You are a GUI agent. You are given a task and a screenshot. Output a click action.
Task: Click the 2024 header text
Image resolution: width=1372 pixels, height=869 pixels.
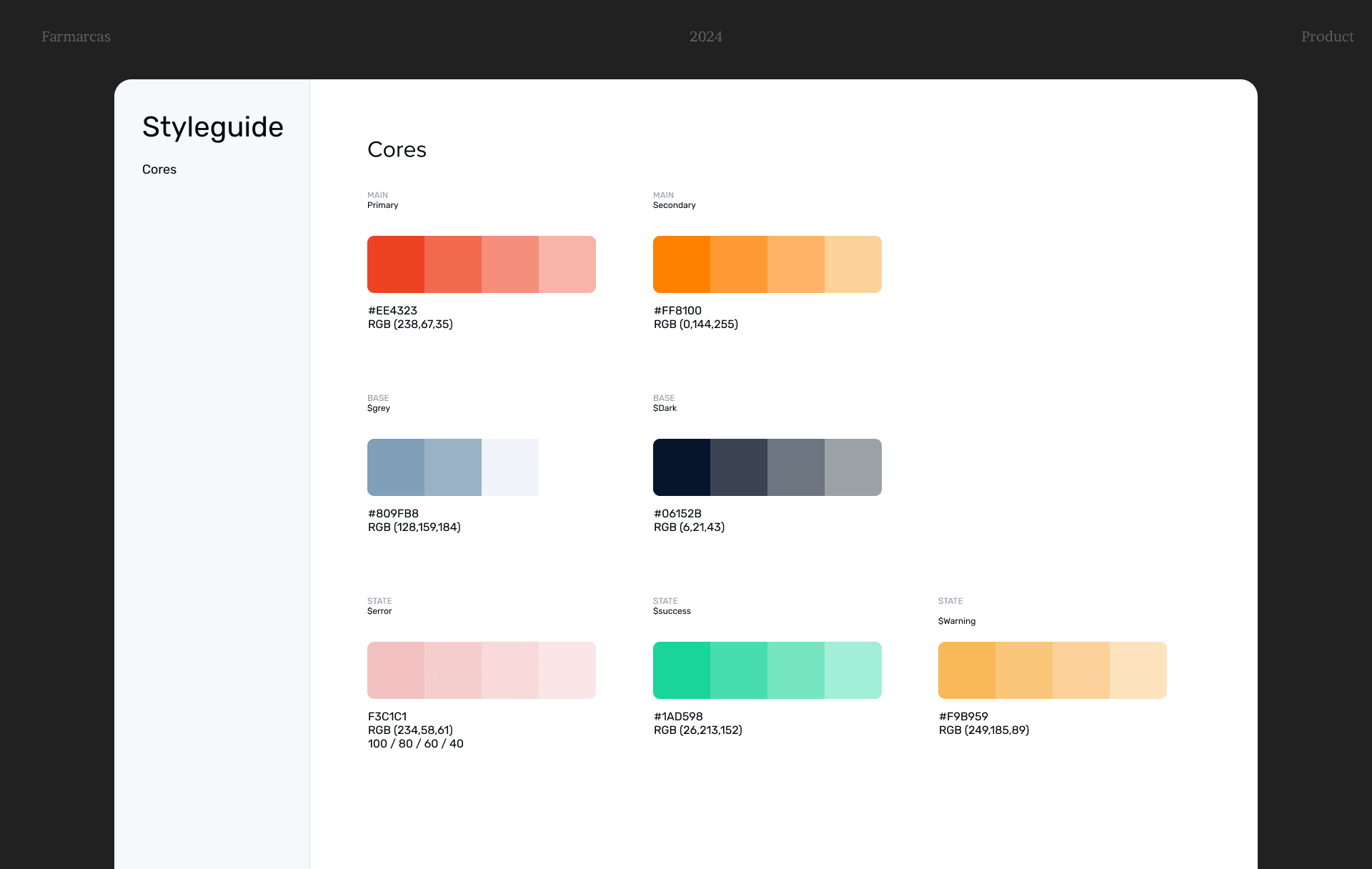(706, 36)
